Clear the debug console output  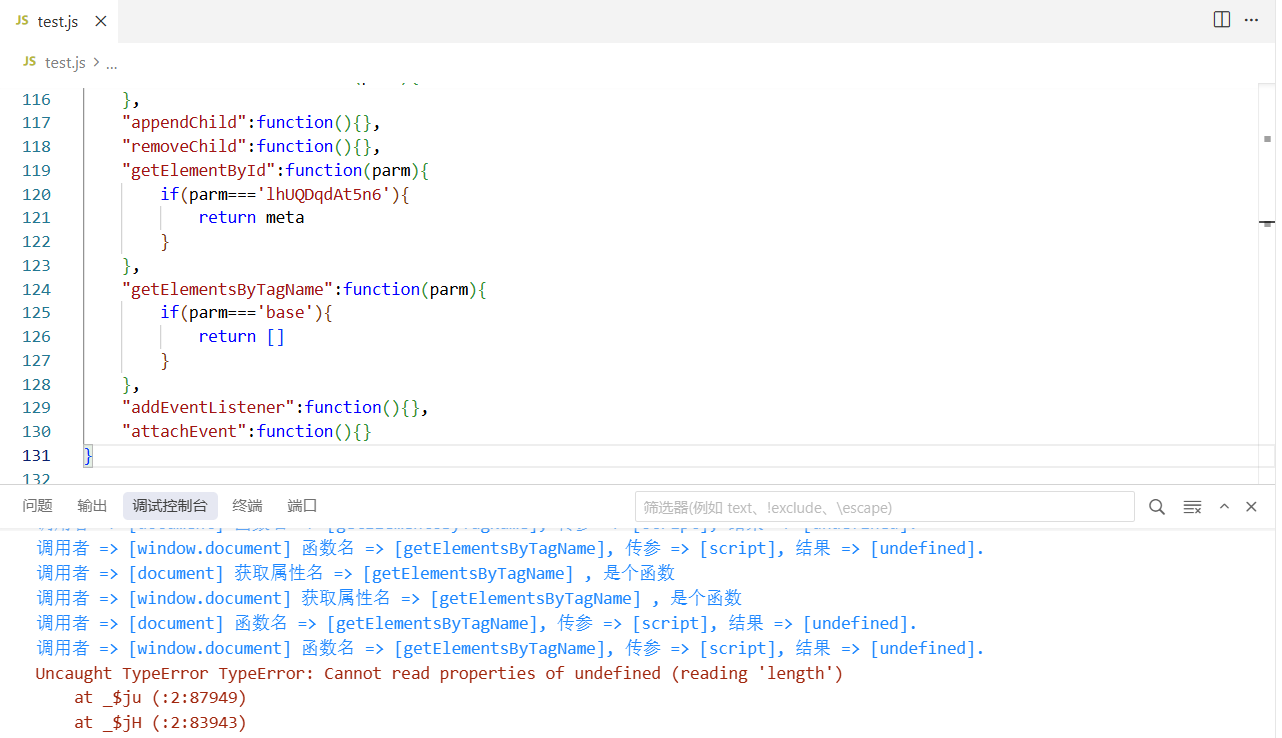tap(1192, 507)
